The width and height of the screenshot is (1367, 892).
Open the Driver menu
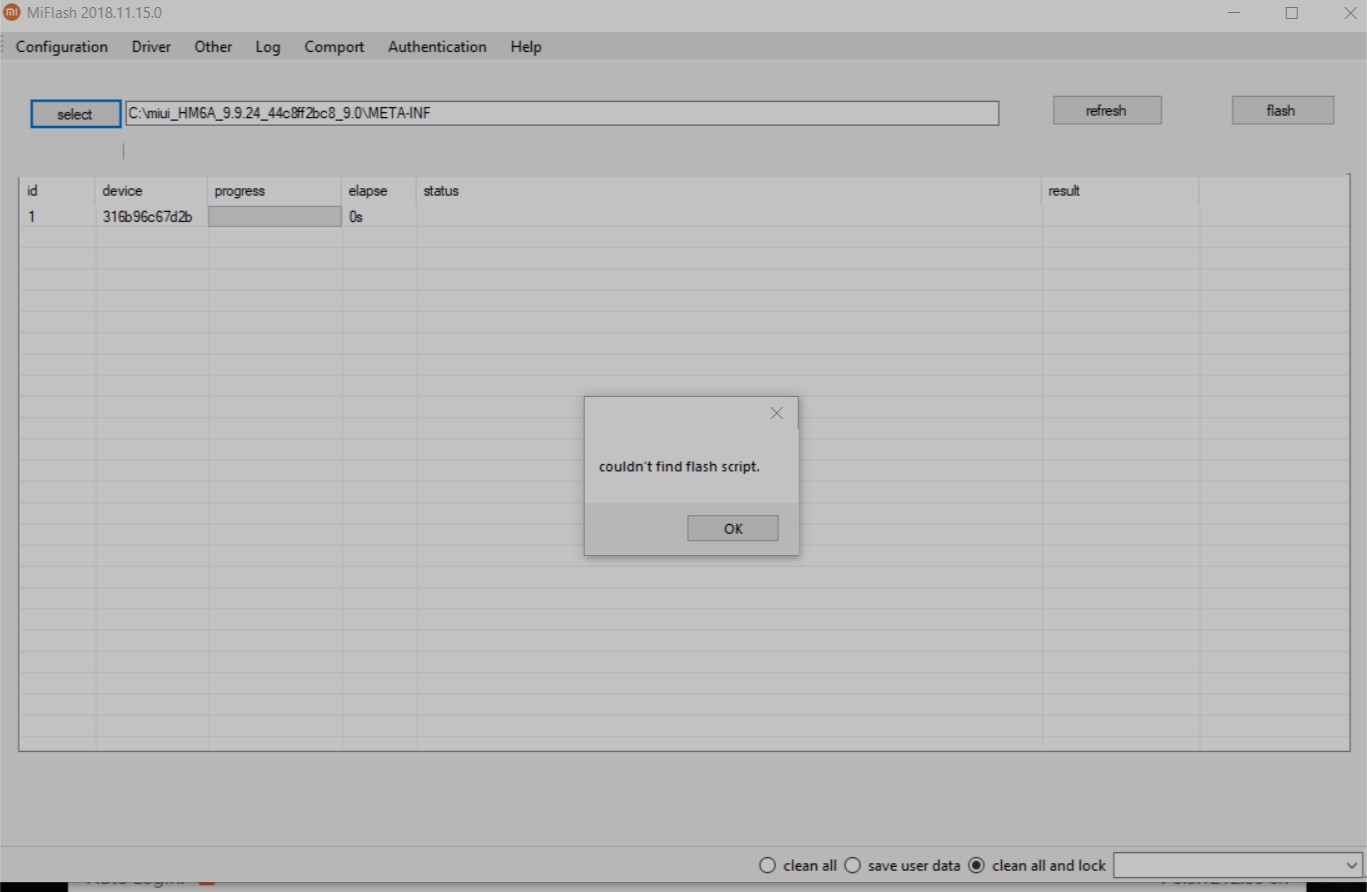point(151,47)
